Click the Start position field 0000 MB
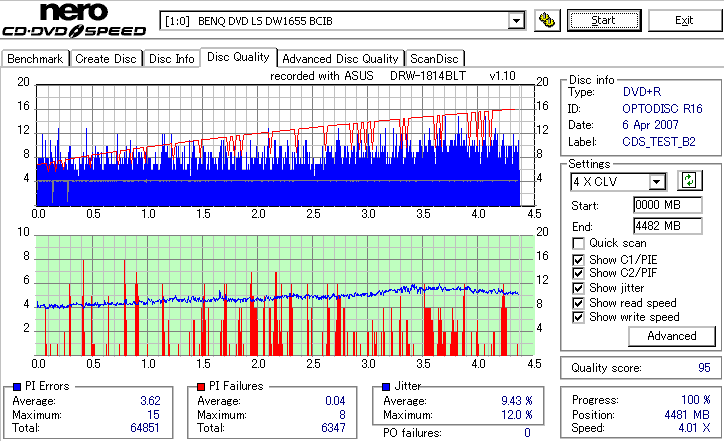The height and width of the screenshot is (441, 724). pyautogui.click(x=668, y=205)
